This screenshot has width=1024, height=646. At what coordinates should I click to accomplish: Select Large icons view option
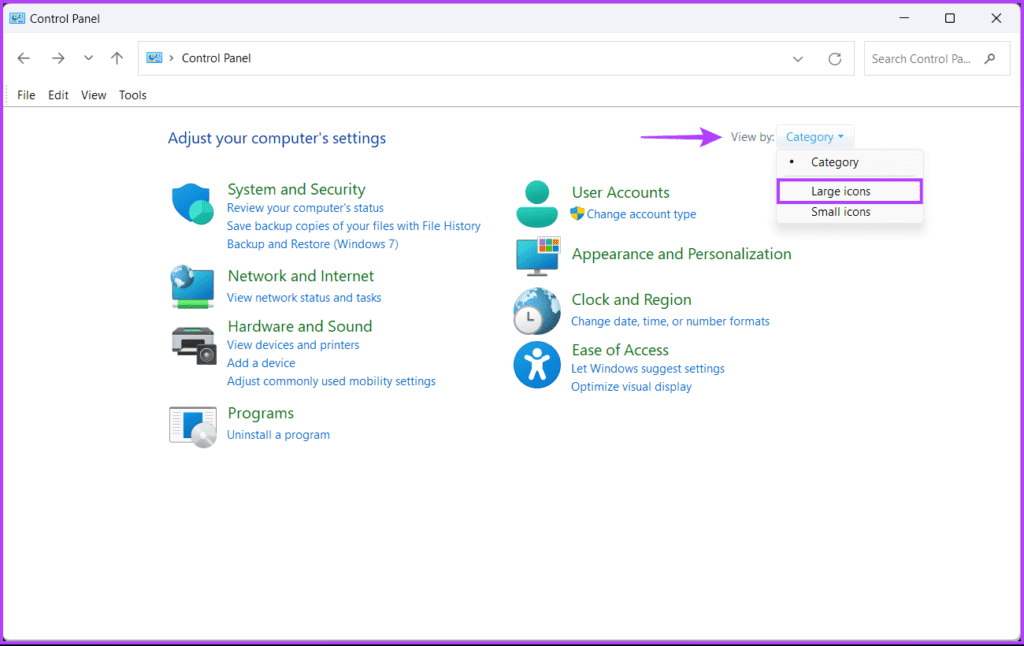850,191
